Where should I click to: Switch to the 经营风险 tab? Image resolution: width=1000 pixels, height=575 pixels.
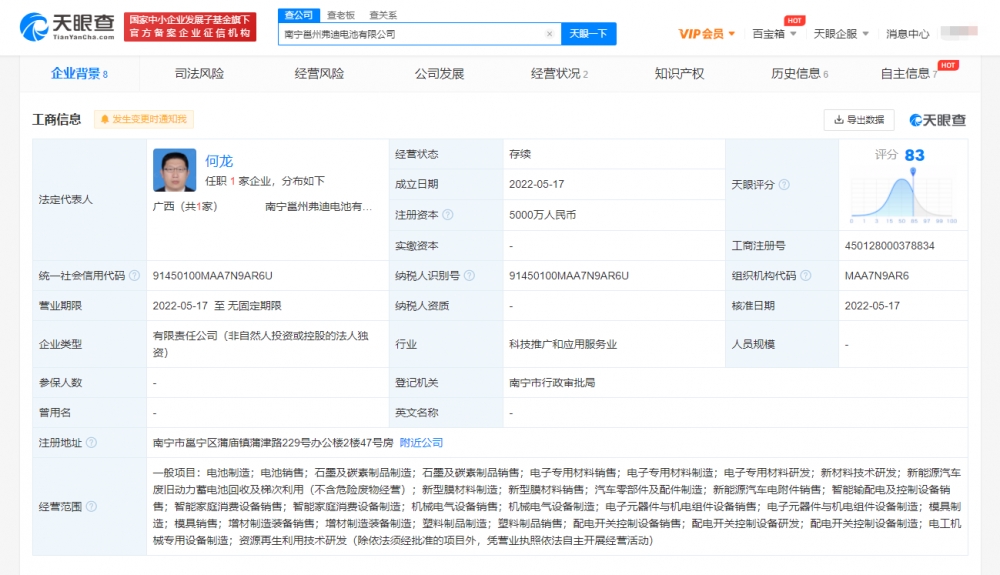[x=319, y=74]
